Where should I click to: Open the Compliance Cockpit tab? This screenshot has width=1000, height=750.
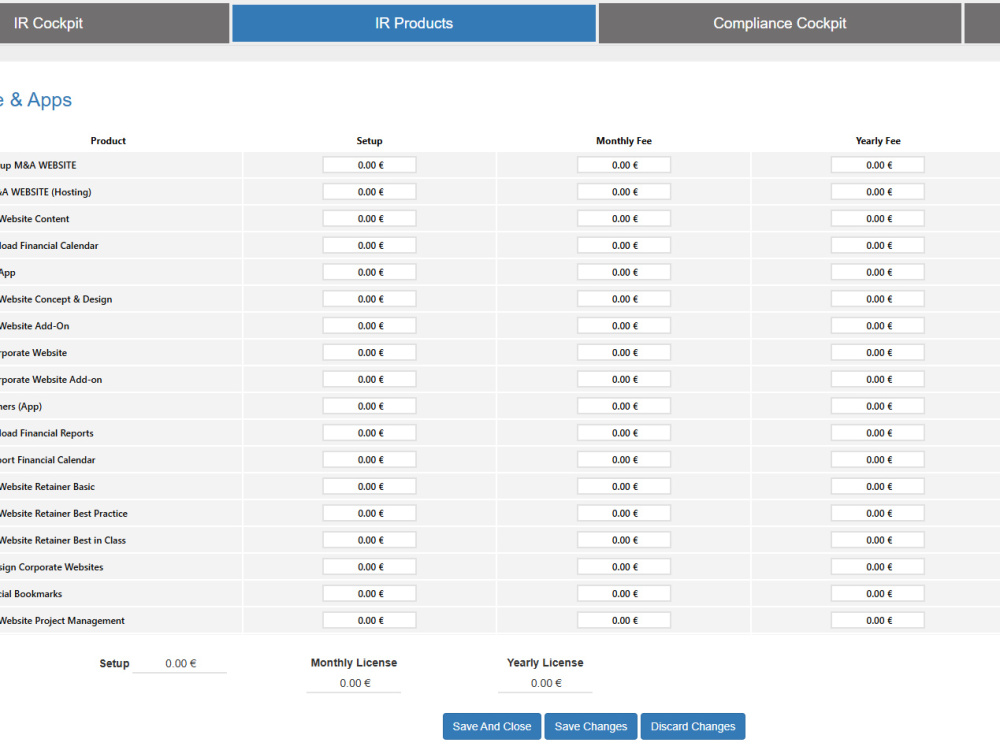pos(779,24)
